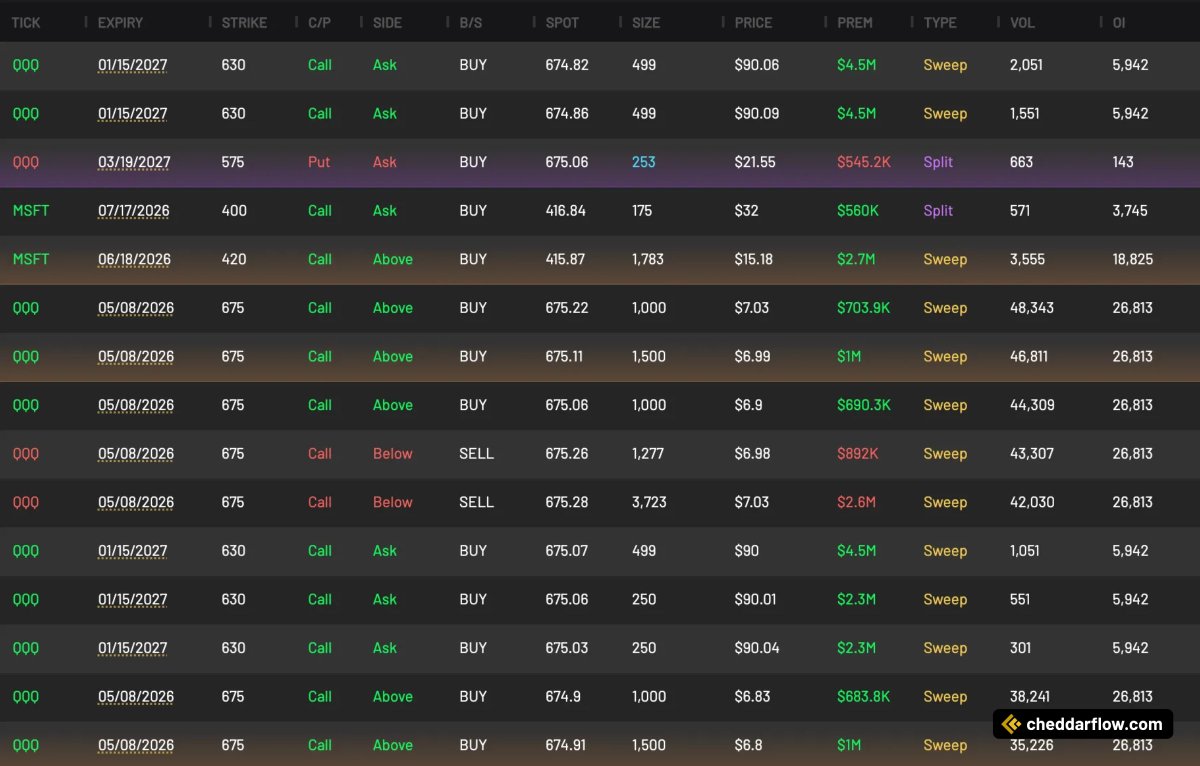1200x766 pixels.
Task: Click the Split type in the Put row
Action: (938, 162)
